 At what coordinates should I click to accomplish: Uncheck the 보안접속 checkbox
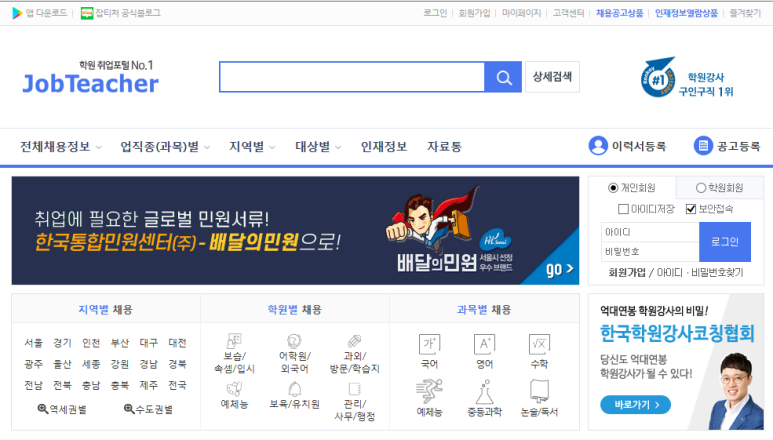[x=691, y=209]
